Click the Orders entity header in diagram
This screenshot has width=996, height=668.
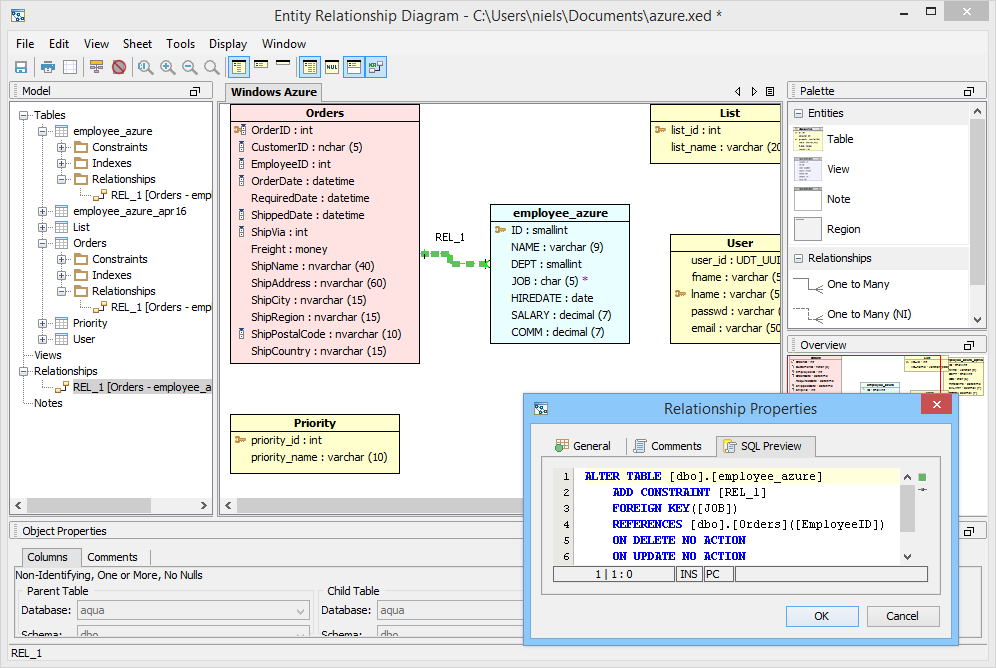click(325, 113)
